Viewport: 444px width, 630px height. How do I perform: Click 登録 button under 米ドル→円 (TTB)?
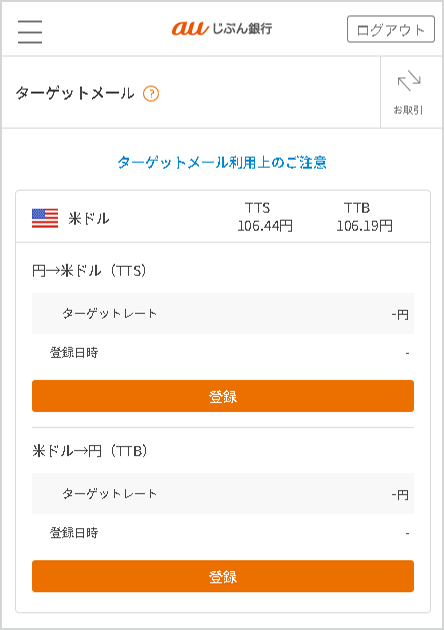(x=223, y=576)
